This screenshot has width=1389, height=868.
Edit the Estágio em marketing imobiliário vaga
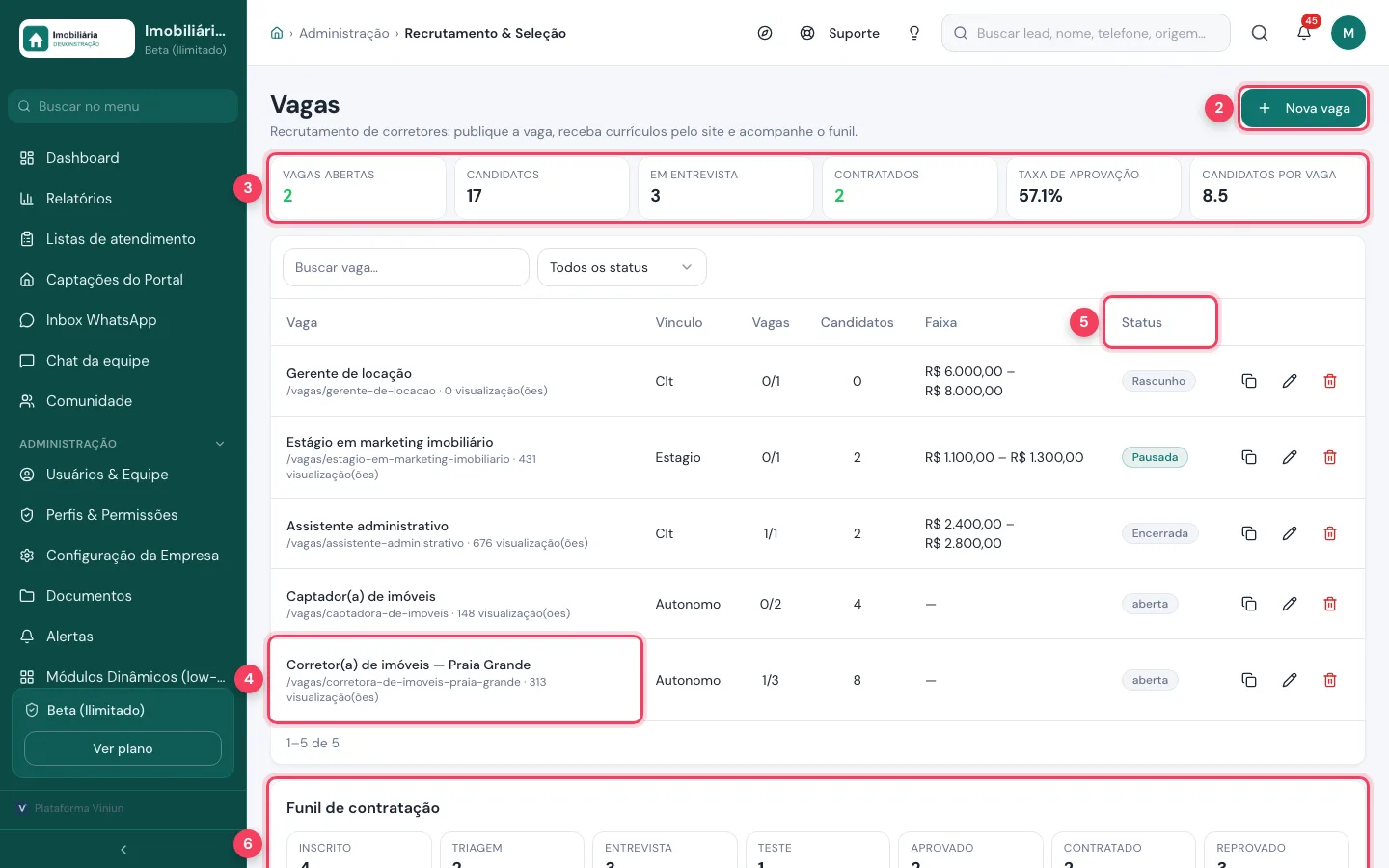[1290, 457]
